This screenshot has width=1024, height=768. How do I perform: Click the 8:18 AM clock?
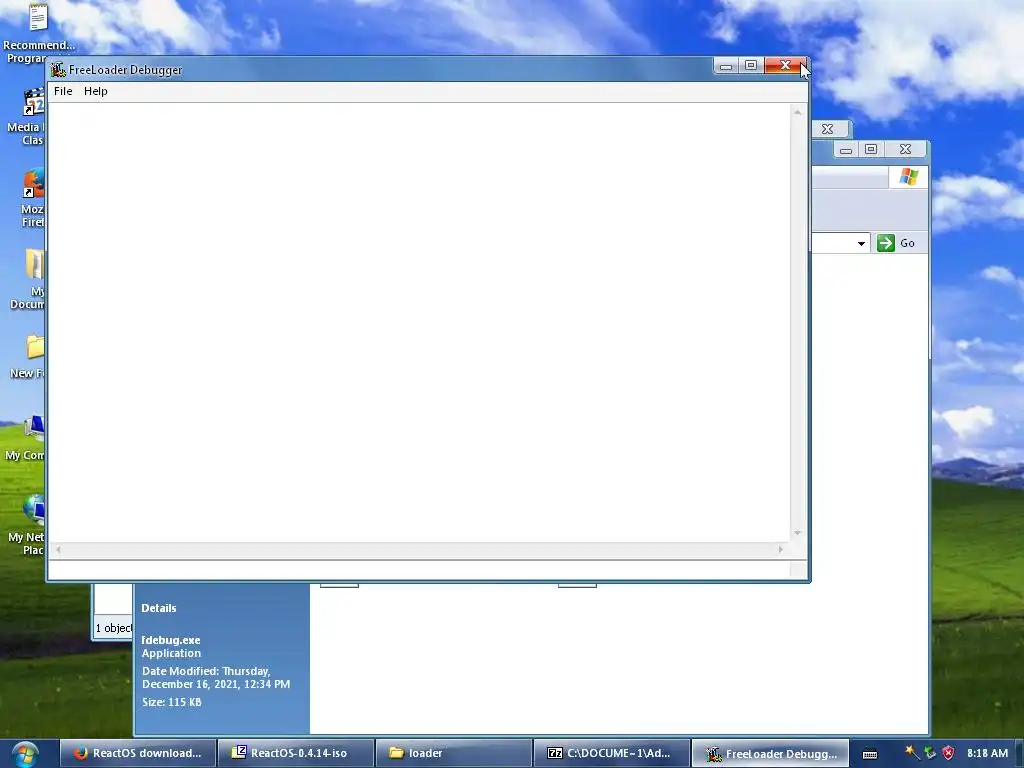(x=987, y=753)
